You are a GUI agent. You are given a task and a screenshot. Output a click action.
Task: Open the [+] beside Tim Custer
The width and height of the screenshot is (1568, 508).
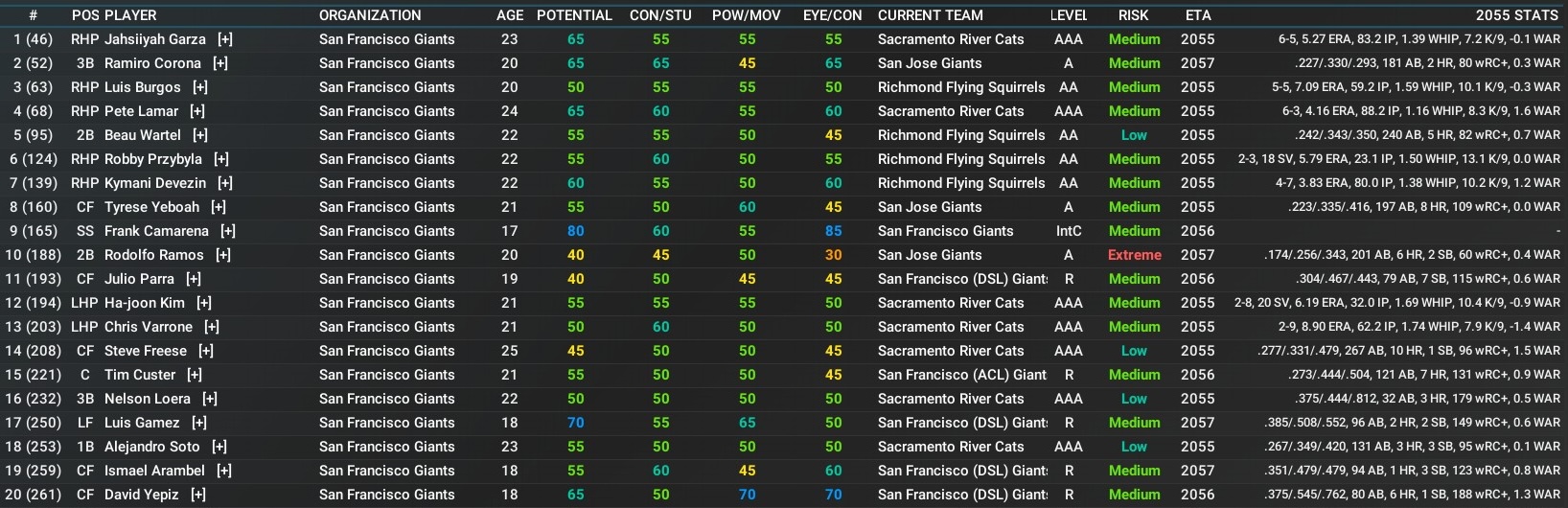pyautogui.click(x=195, y=375)
